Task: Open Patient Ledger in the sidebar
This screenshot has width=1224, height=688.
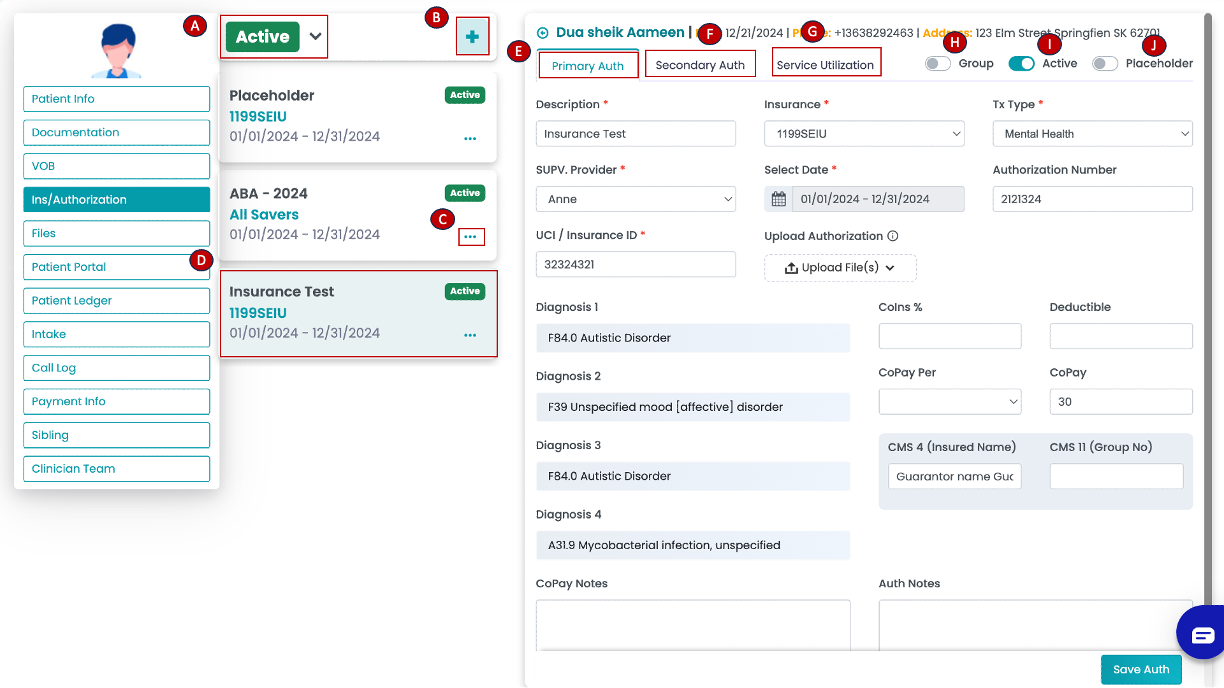Action: [116, 301]
